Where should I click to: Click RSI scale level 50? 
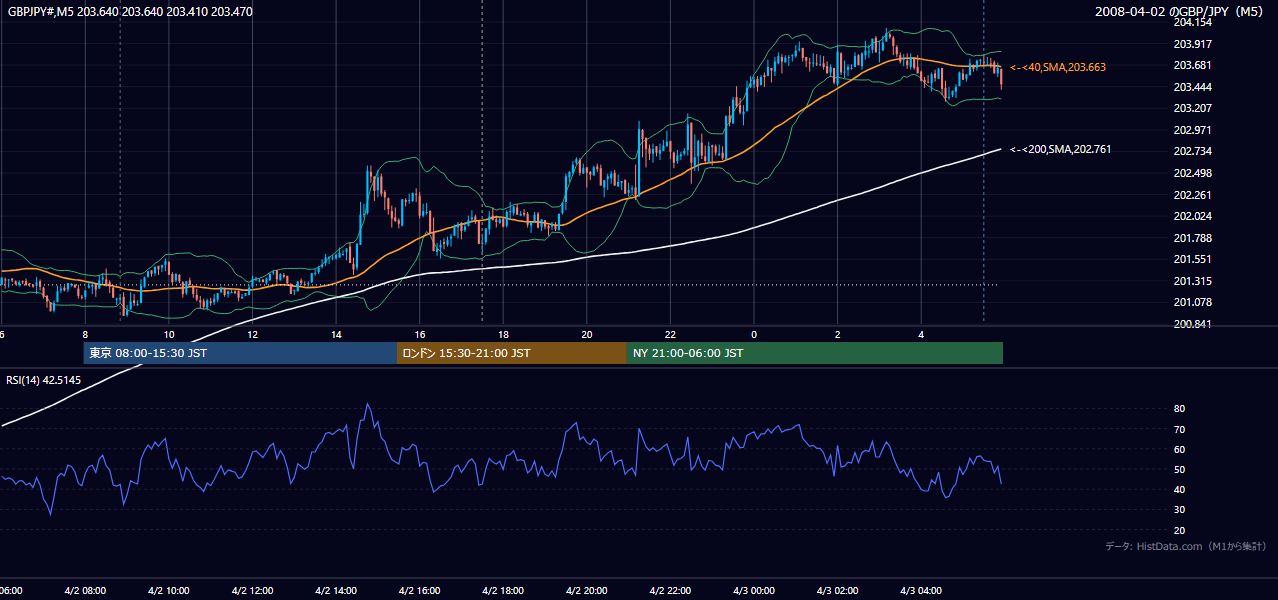tap(1179, 470)
